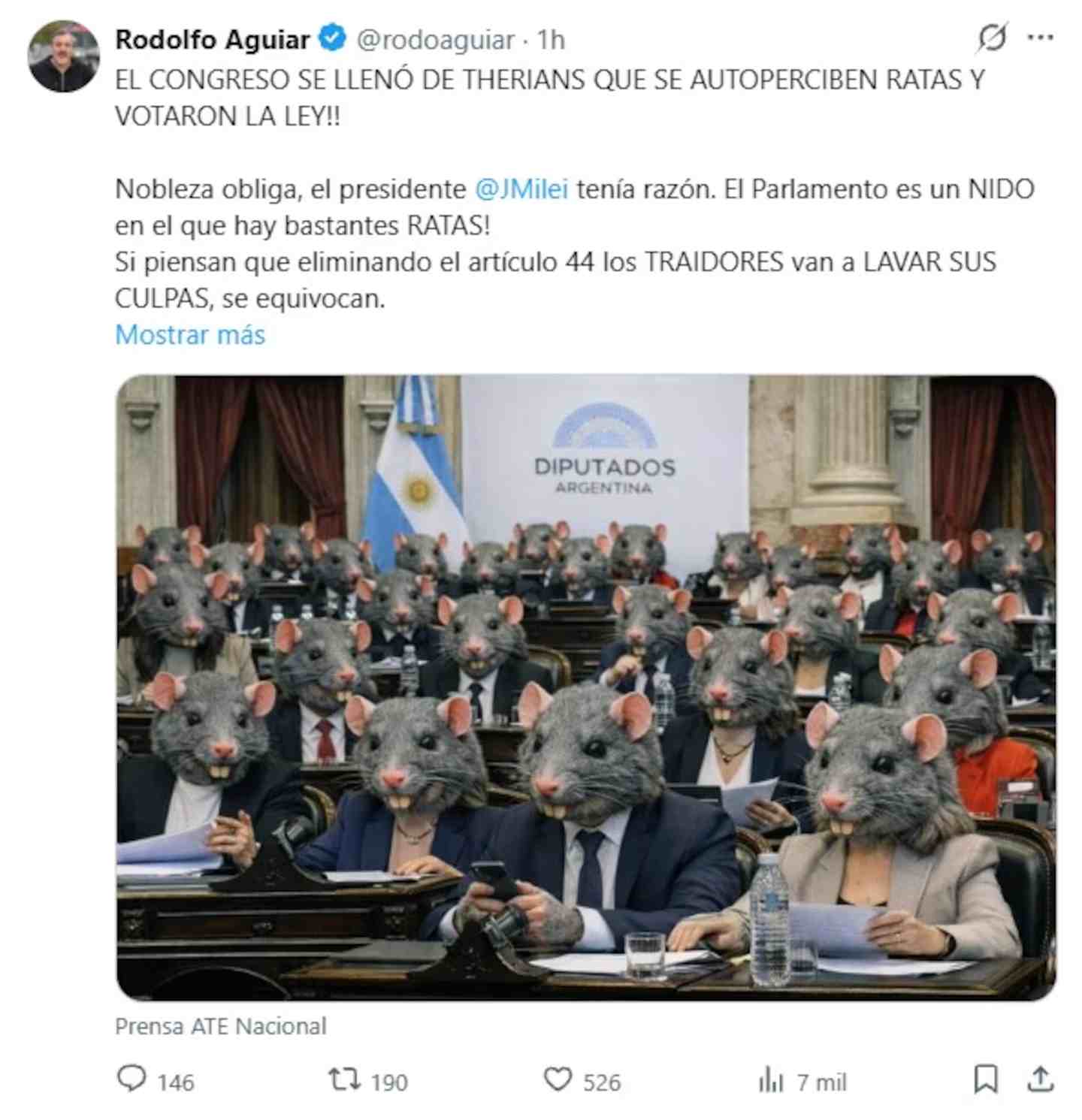This screenshot has height=1120, width=1082.
Task: Enlarge the rat-headed congress image
Action: 586,687
